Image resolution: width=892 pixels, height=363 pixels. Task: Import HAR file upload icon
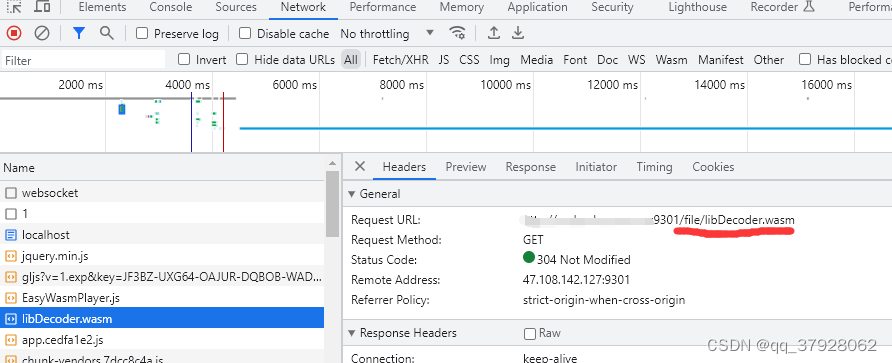pos(494,33)
